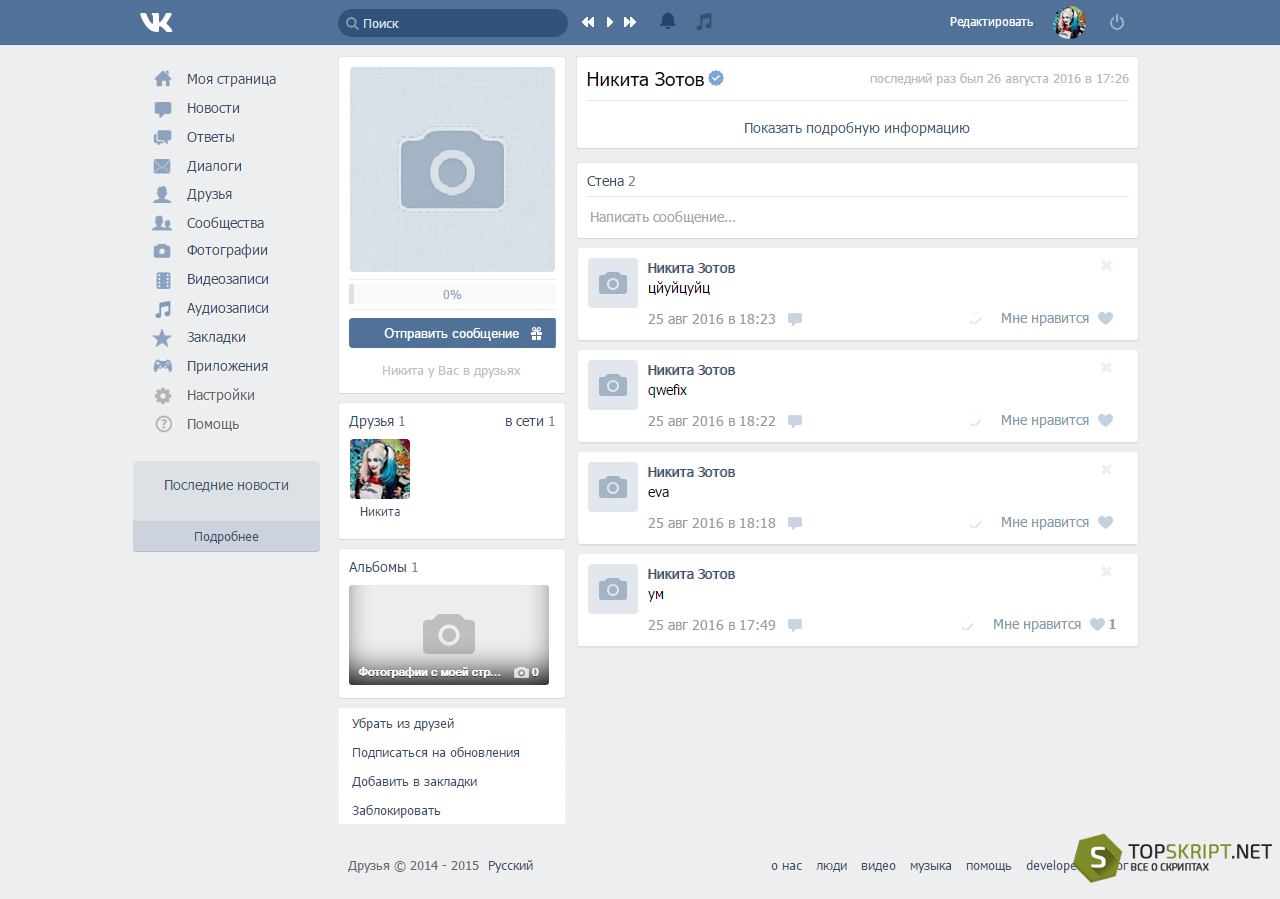
Task: Click люди in footer
Action: point(831,866)
